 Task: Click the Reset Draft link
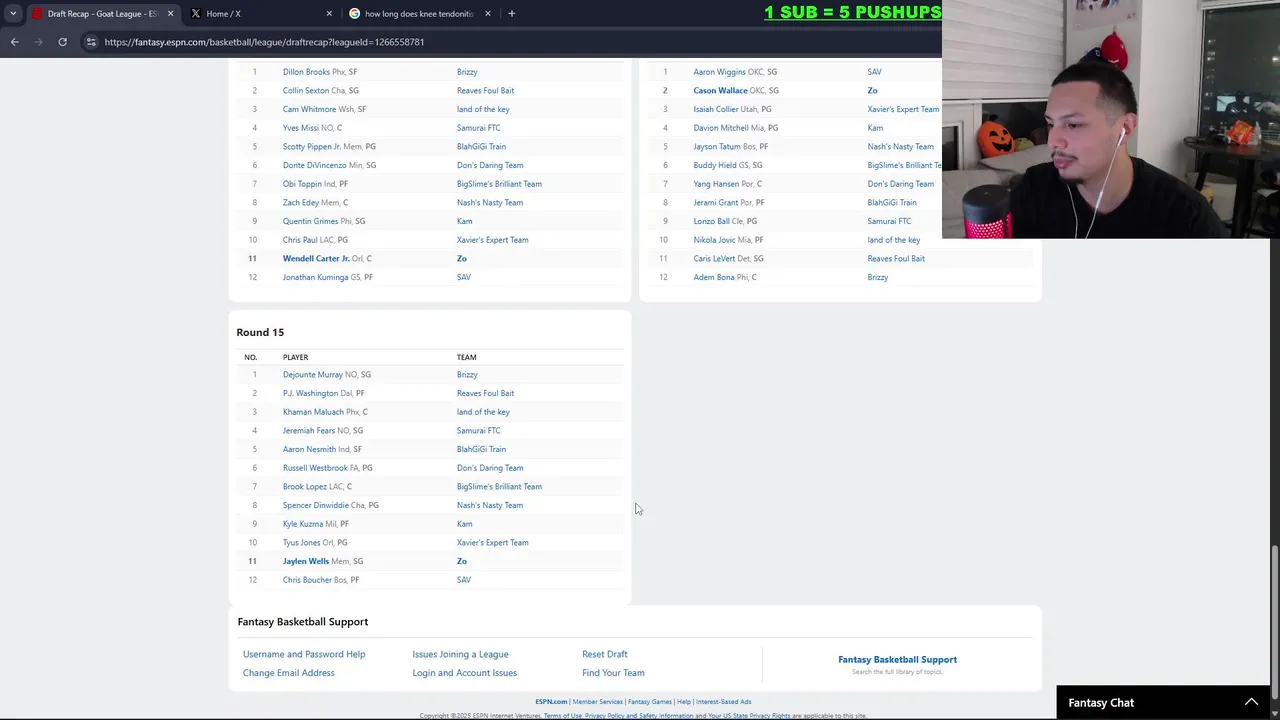point(605,654)
